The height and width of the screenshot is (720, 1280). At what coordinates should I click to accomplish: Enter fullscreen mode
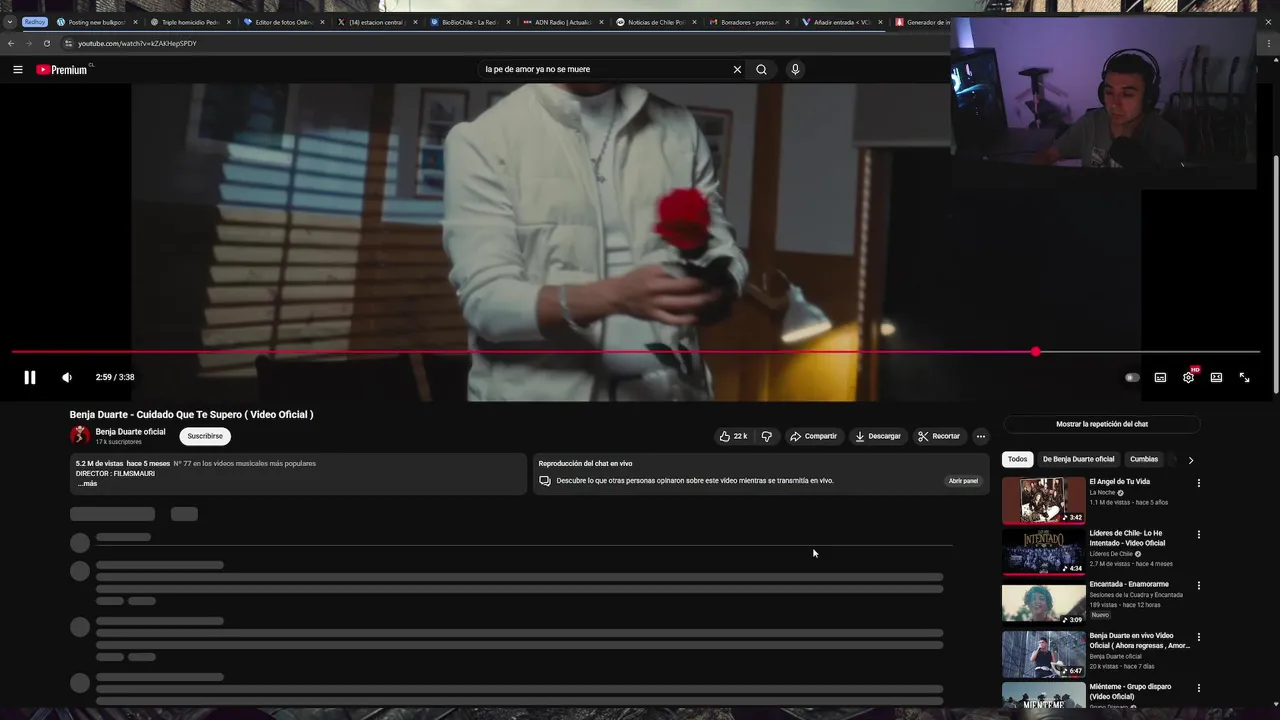click(x=1244, y=377)
